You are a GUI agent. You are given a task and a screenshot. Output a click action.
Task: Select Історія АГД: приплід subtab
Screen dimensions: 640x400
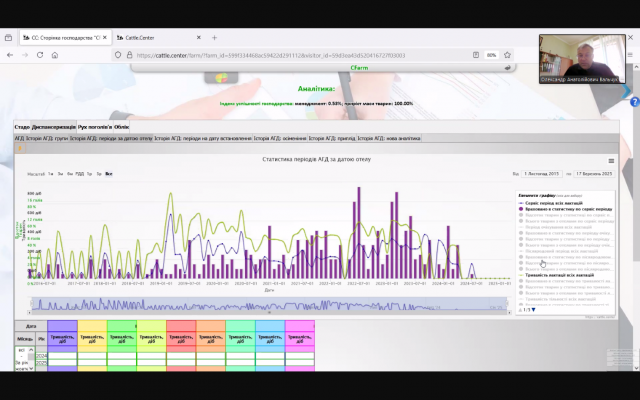(x=332, y=138)
